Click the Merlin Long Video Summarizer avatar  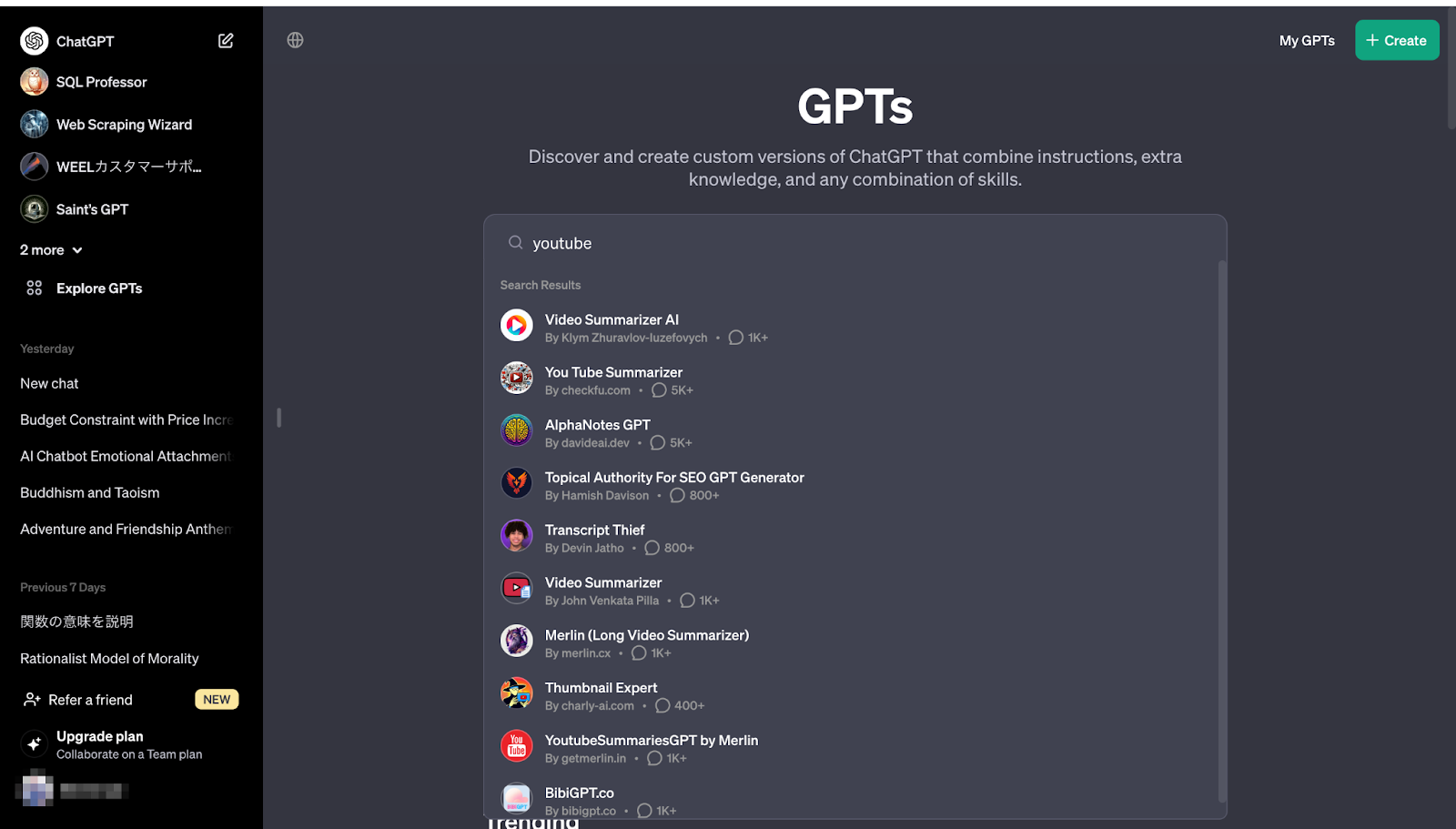pyautogui.click(x=517, y=641)
